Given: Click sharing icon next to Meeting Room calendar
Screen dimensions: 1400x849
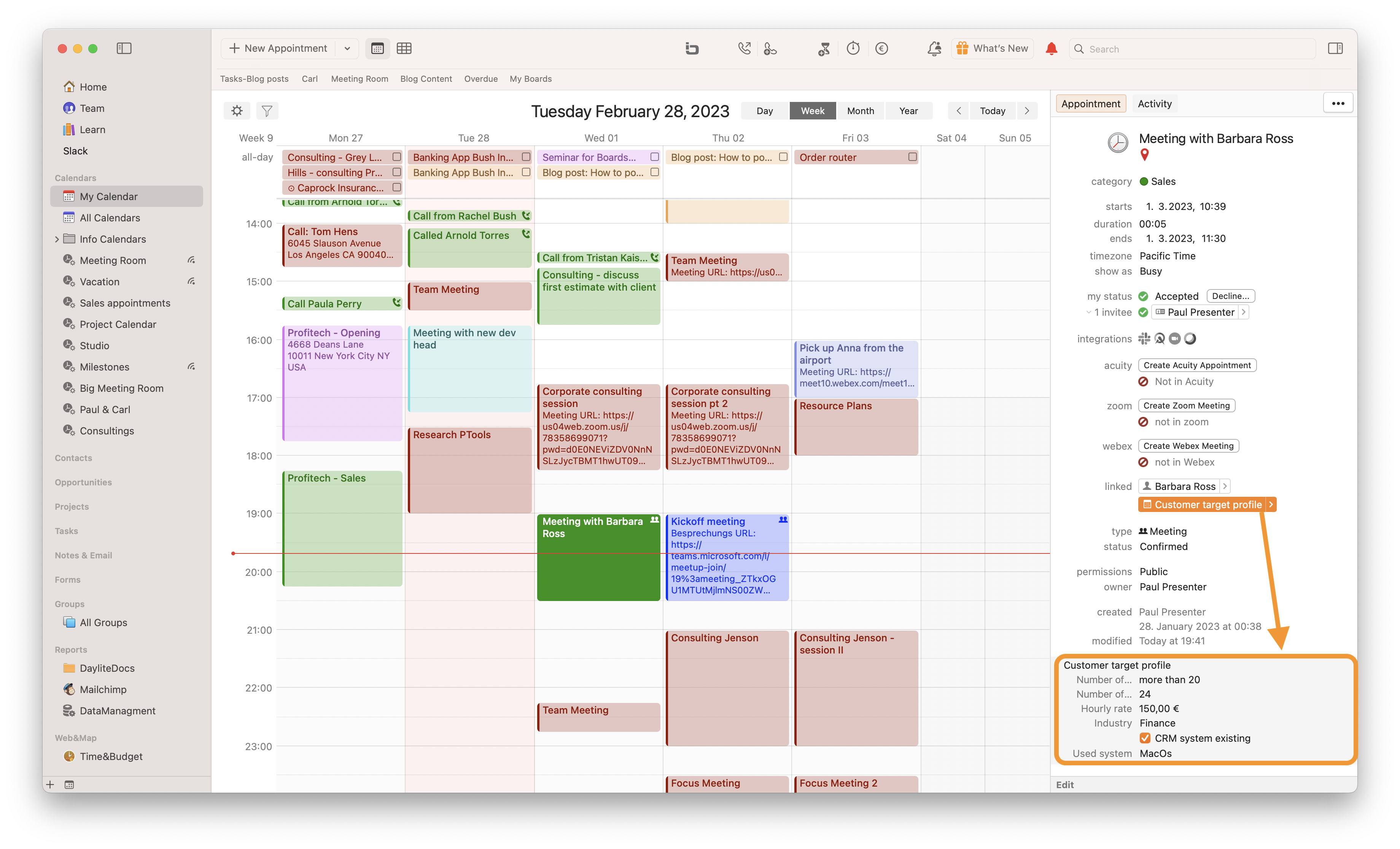Looking at the screenshot, I should (x=191, y=260).
